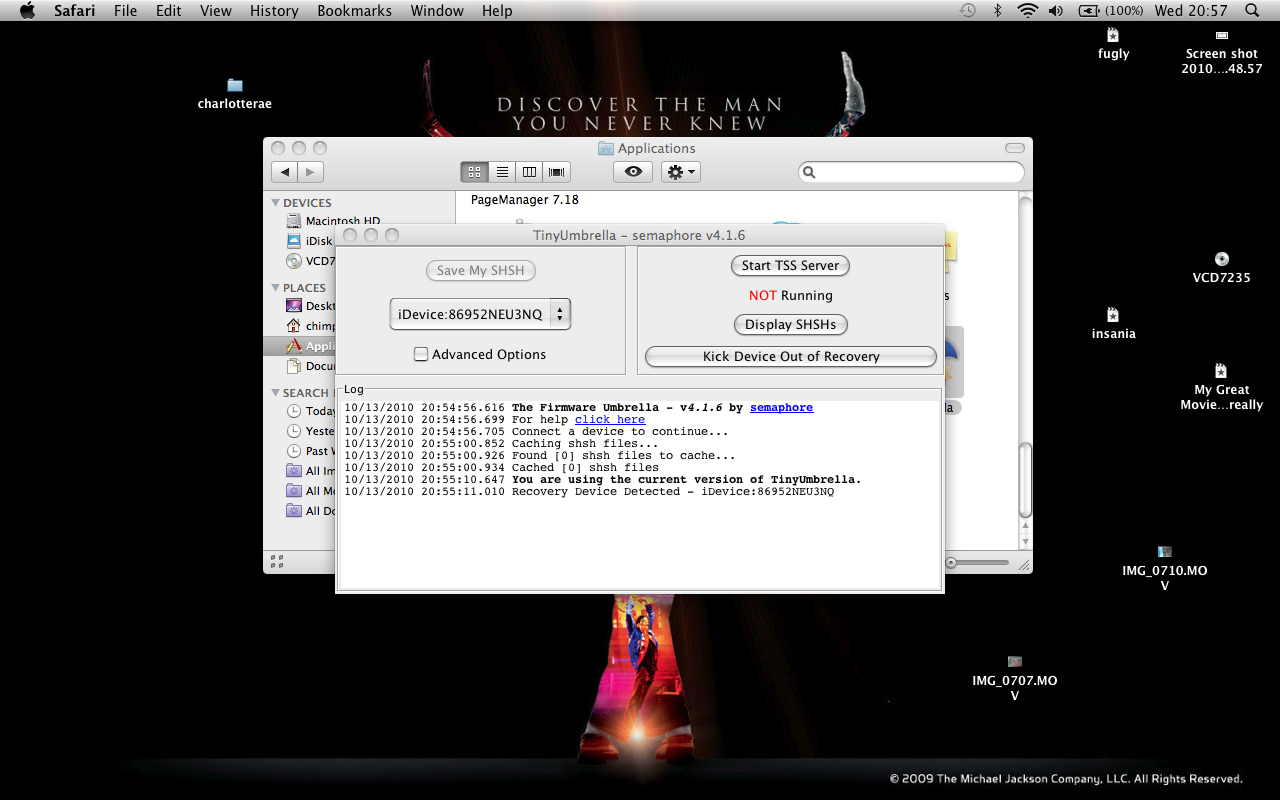This screenshot has height=800, width=1280.
Task: Click the Finder window vertical scrollbar
Action: (1024, 481)
